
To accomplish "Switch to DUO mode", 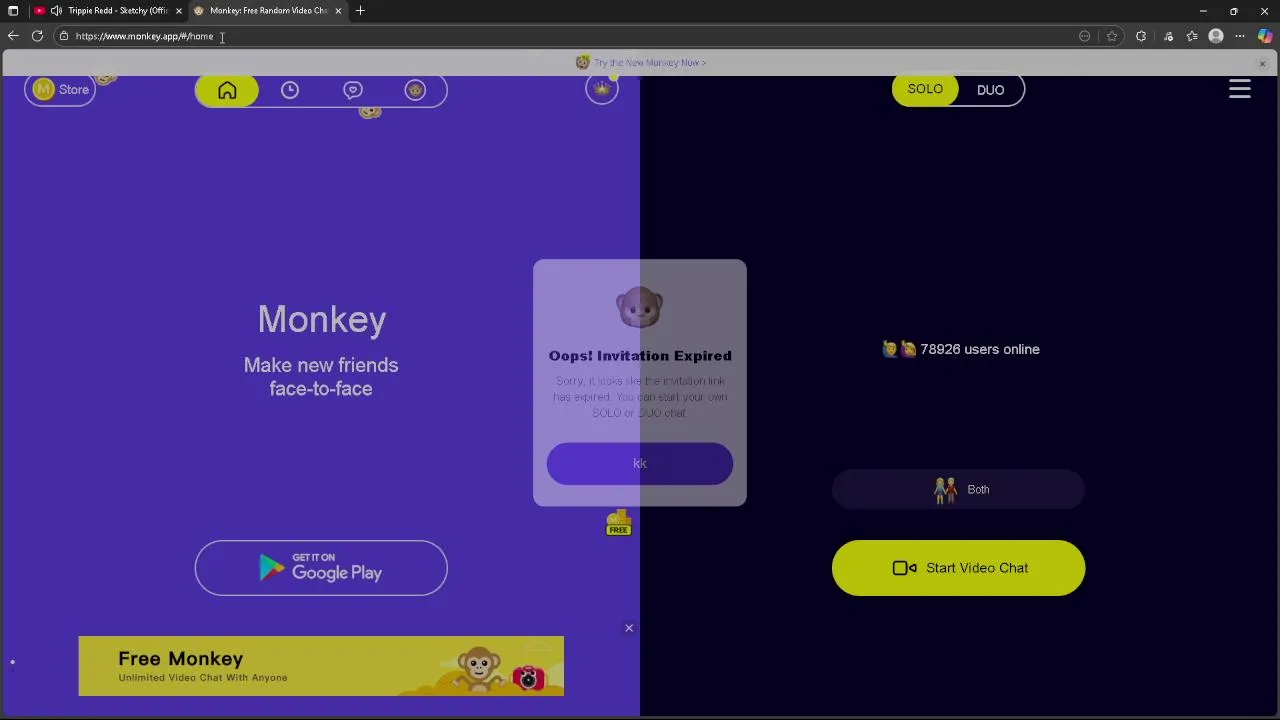I will click(x=991, y=90).
